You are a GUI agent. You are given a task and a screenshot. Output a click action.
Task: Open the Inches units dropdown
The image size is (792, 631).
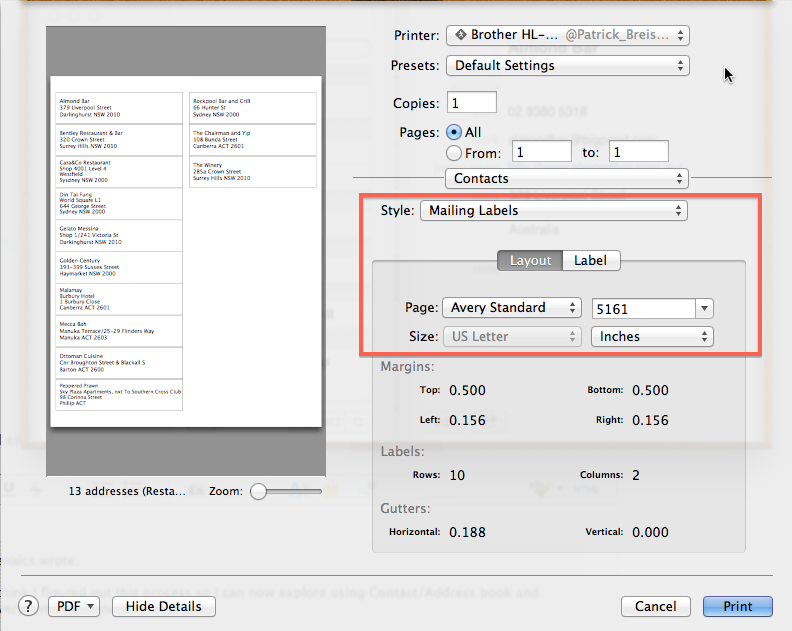pos(653,337)
